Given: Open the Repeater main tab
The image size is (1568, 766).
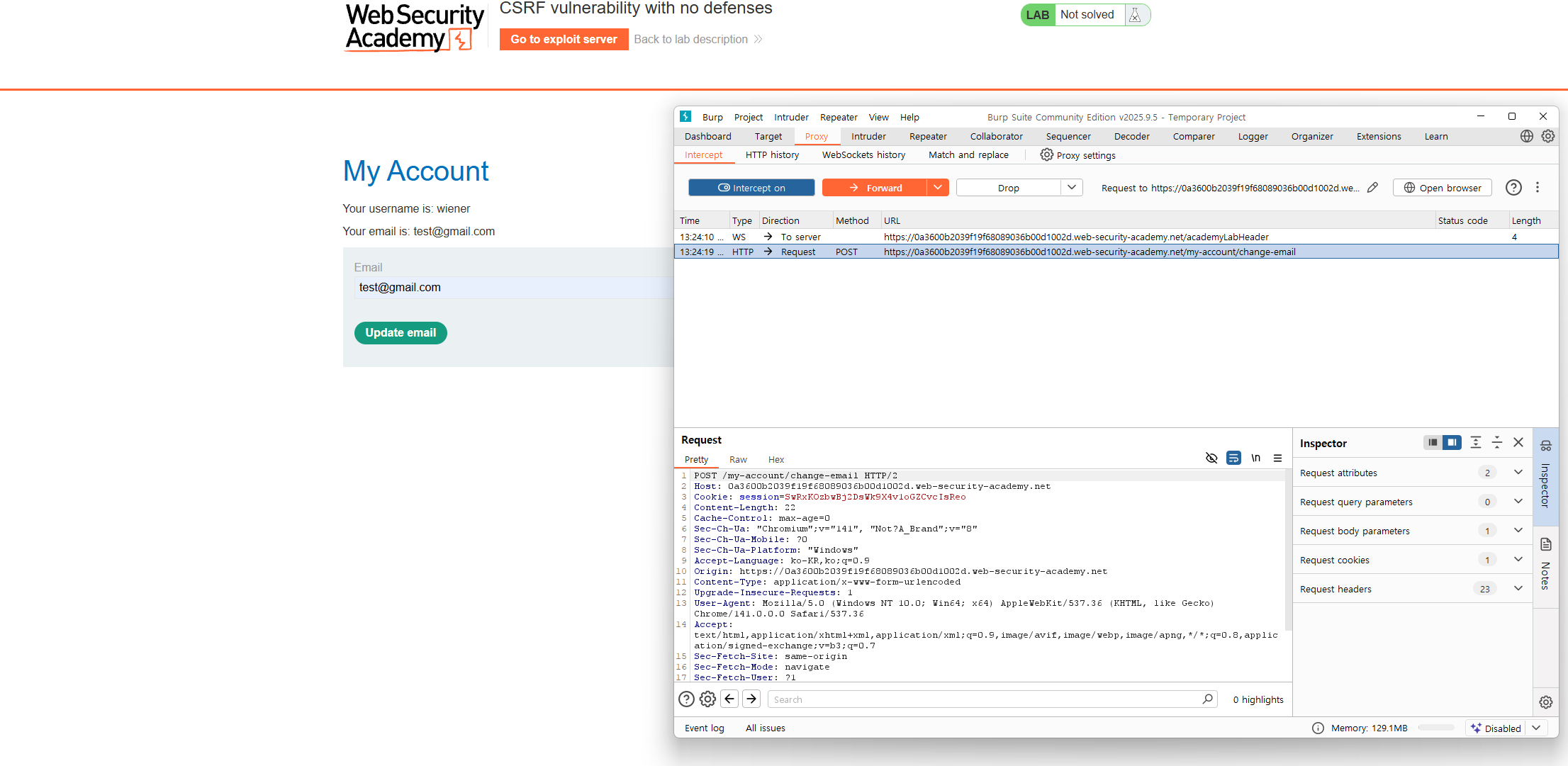Looking at the screenshot, I should click(928, 136).
